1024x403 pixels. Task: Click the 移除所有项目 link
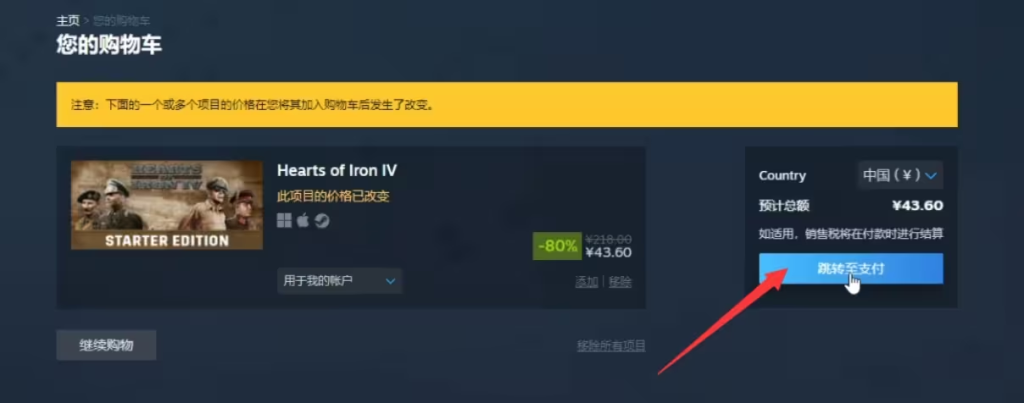pyautogui.click(x=611, y=346)
